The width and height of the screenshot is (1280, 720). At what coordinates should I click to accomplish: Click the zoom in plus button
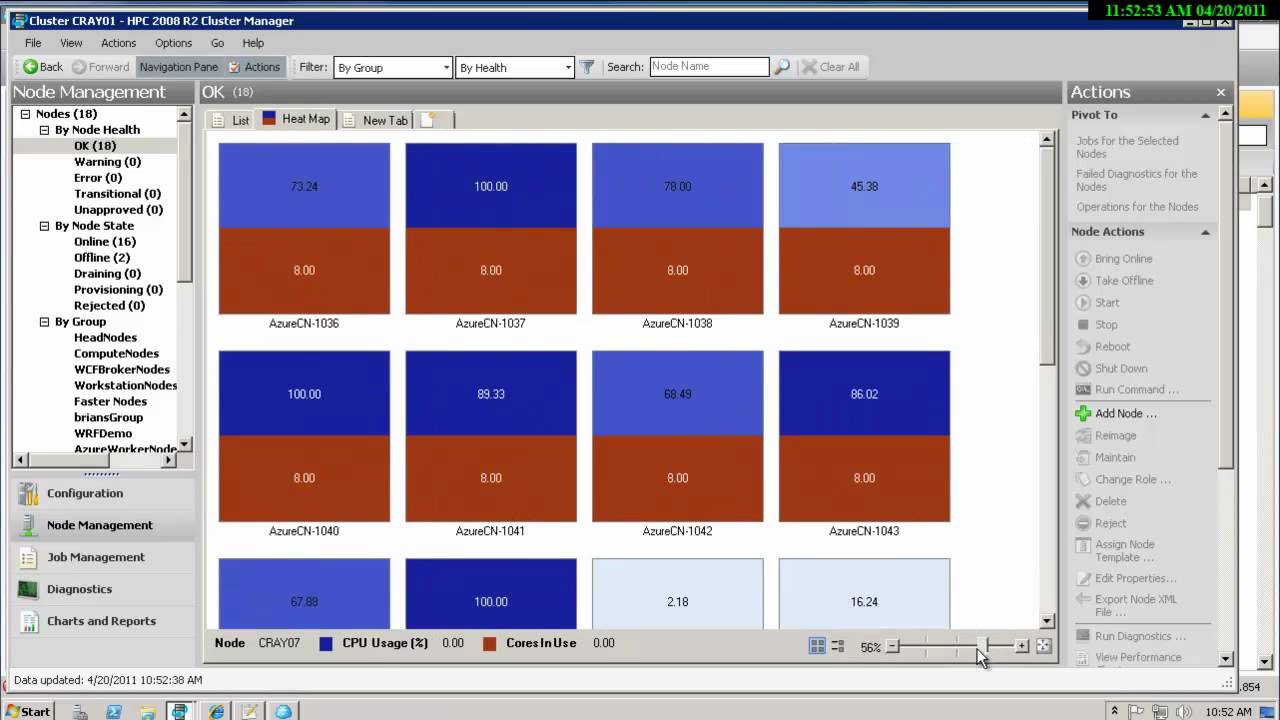(1021, 647)
